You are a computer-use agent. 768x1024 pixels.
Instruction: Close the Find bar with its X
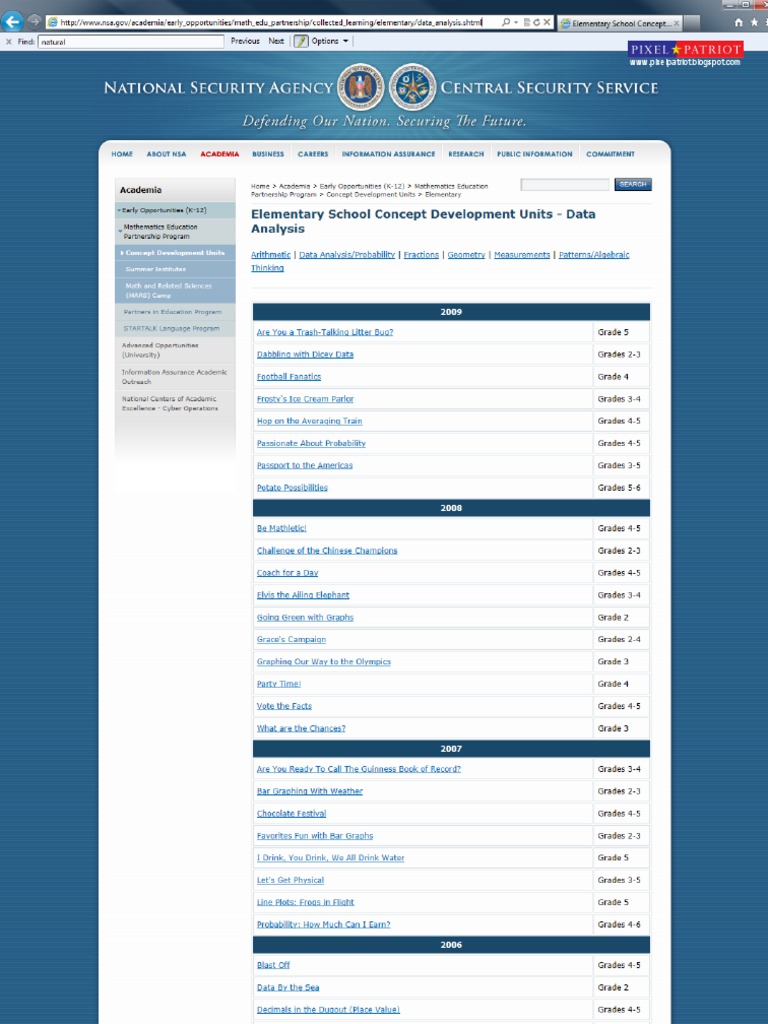coord(8,41)
